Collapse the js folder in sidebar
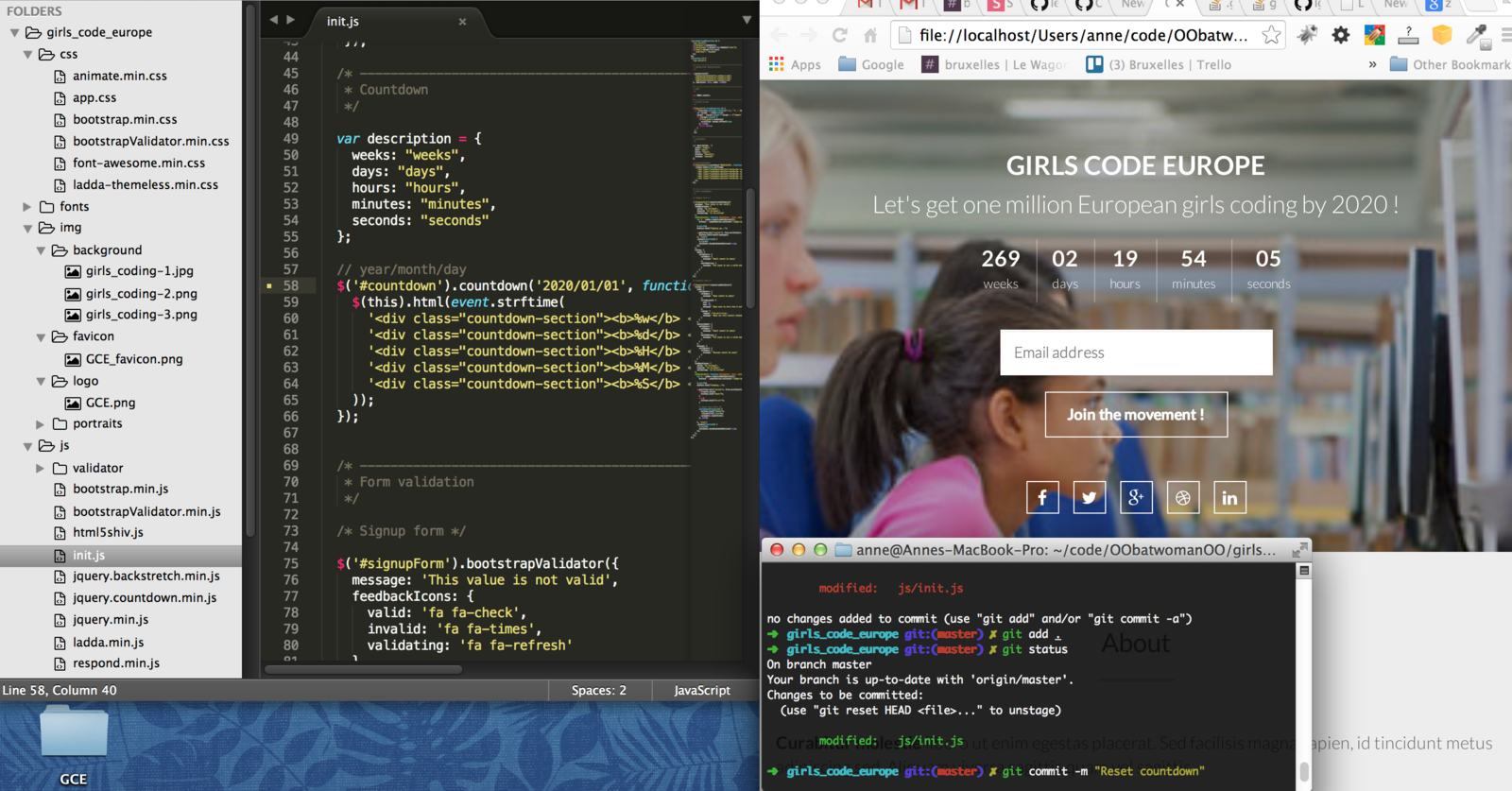1512x791 pixels. pyautogui.click(x=27, y=446)
